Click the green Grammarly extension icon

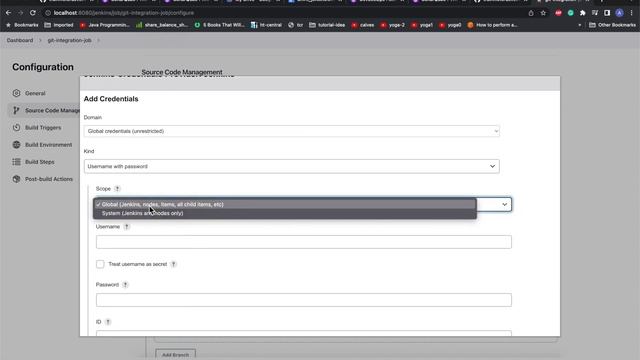point(570,13)
